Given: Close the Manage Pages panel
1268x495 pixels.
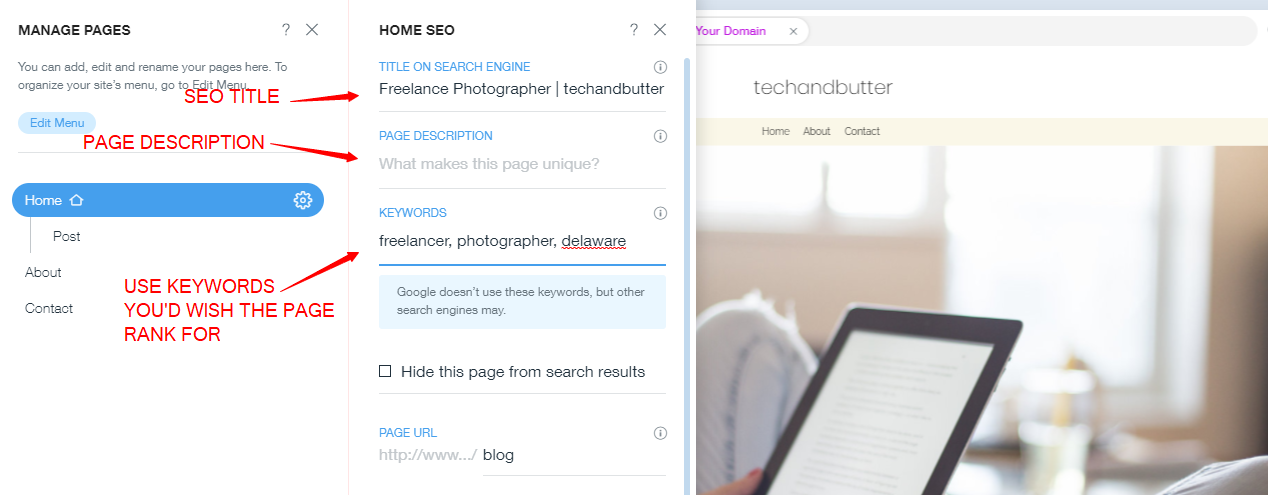Looking at the screenshot, I should pos(312,30).
